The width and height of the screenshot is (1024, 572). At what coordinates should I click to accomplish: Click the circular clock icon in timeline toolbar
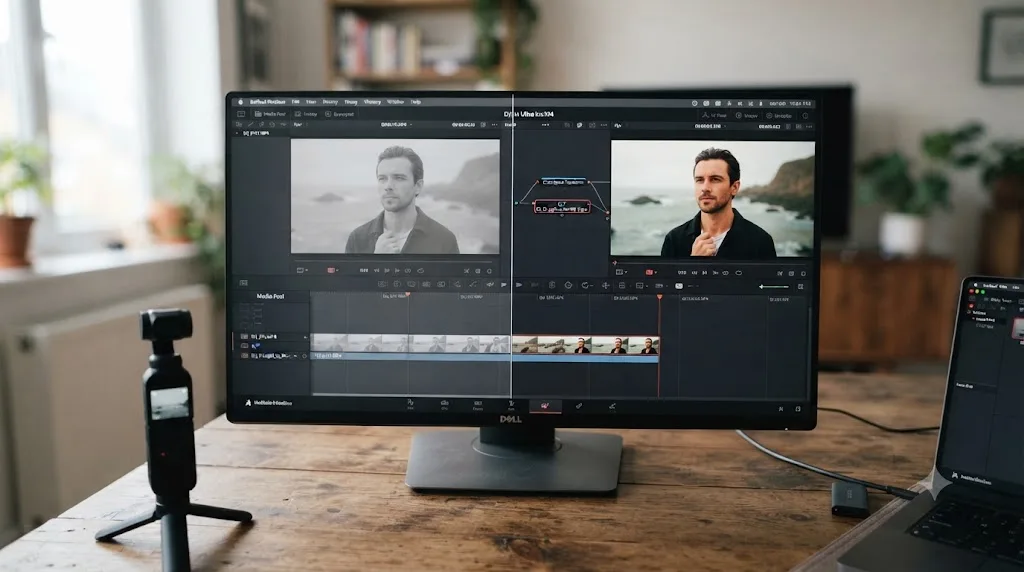tap(568, 285)
